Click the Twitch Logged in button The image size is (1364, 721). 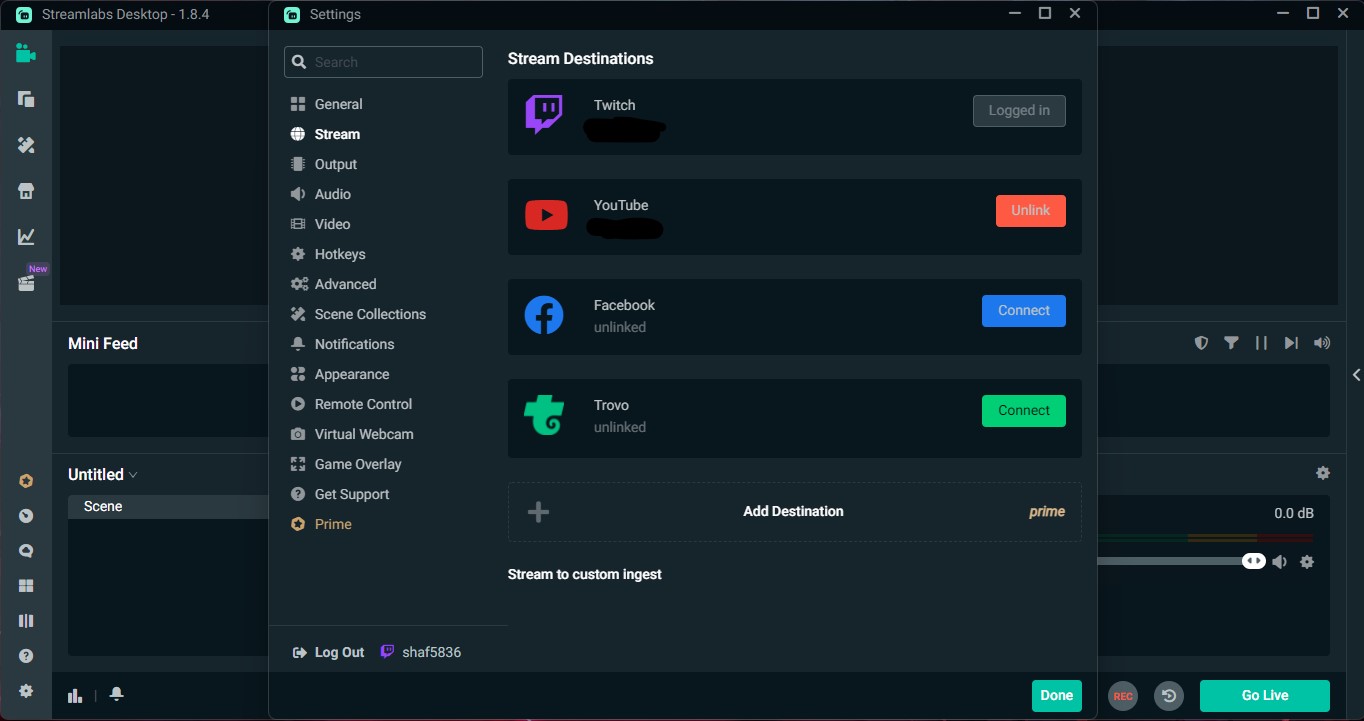pyautogui.click(x=1019, y=111)
